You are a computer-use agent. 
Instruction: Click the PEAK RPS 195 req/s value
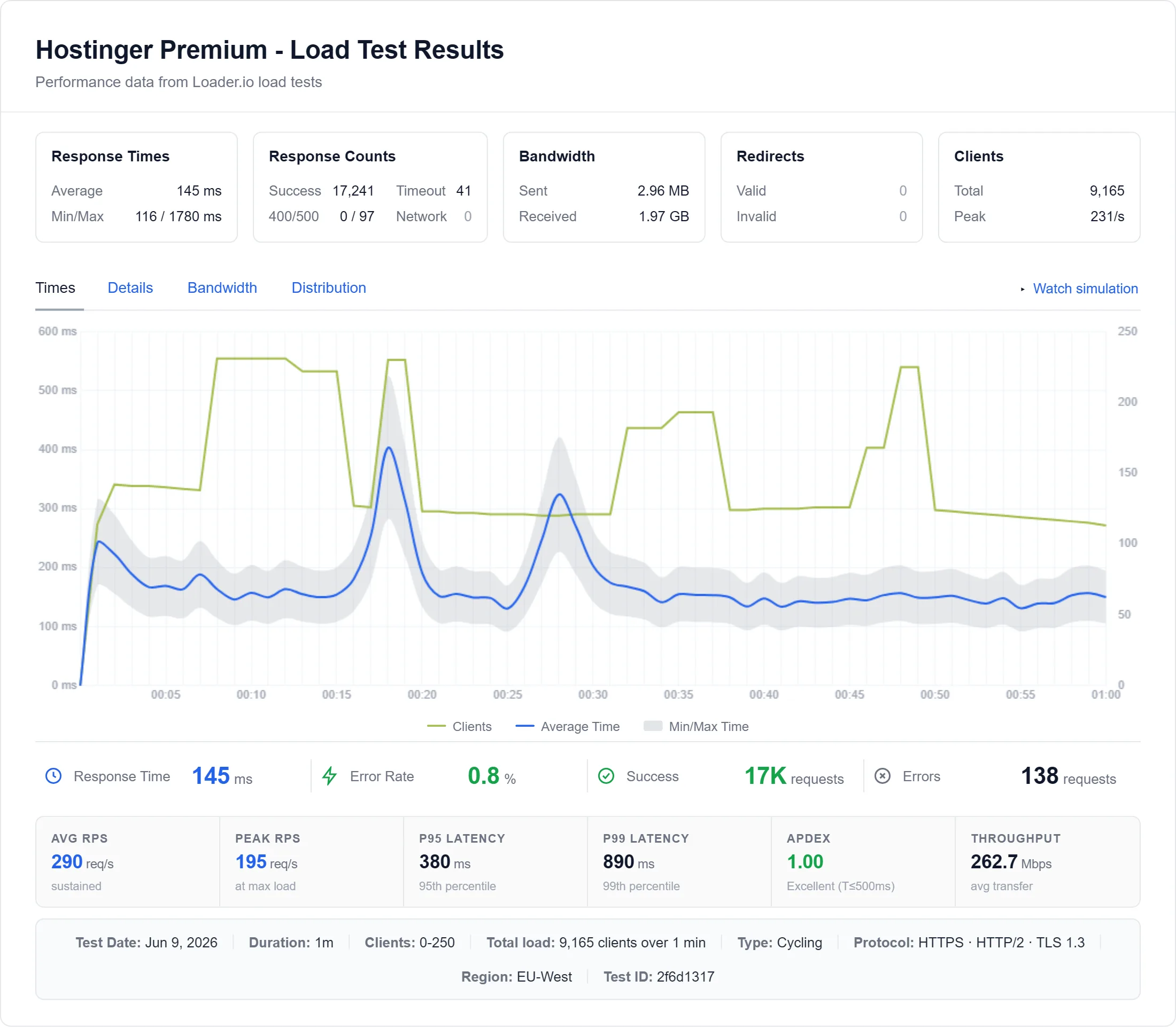pos(267,862)
